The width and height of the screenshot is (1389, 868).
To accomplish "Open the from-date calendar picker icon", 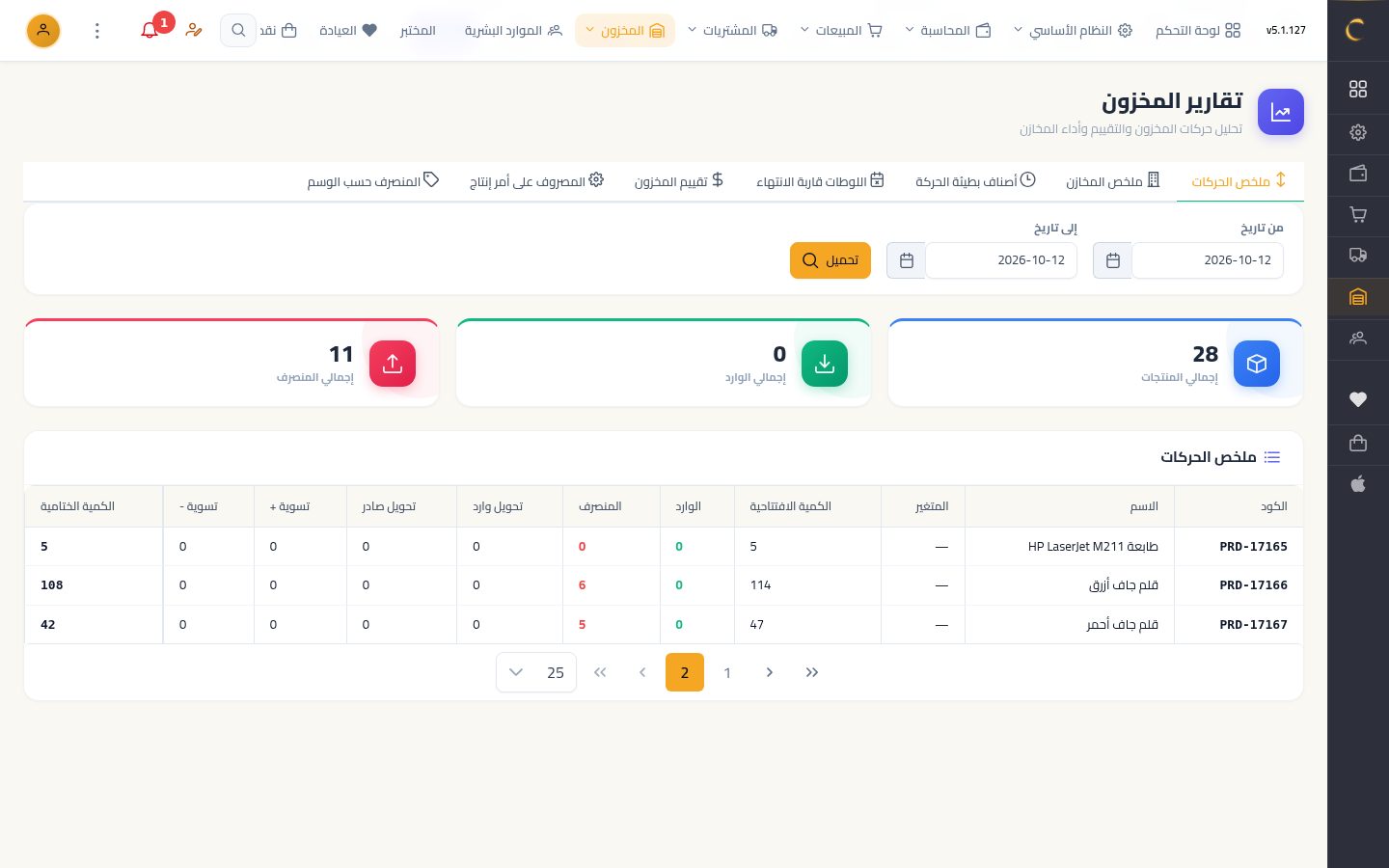I will point(1112,260).
